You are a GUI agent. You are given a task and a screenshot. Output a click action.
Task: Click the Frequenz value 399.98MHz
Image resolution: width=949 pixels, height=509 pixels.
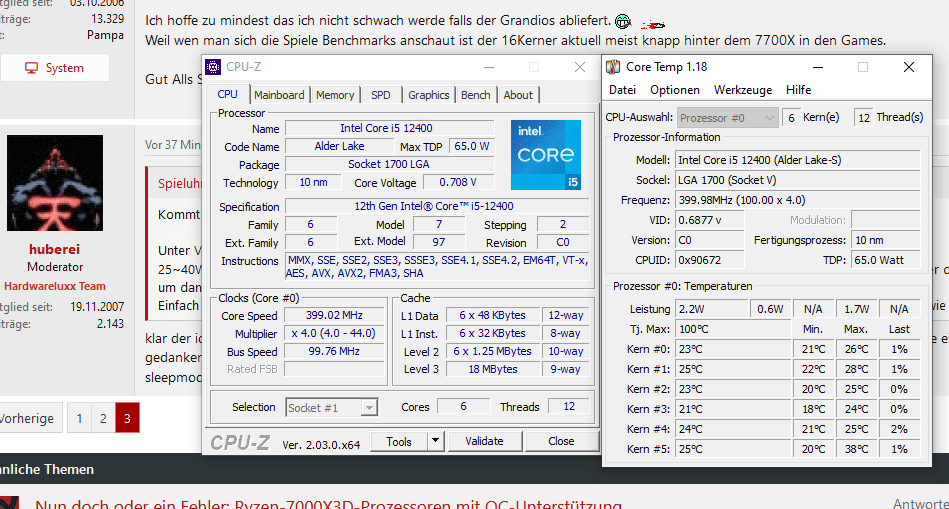coord(798,200)
